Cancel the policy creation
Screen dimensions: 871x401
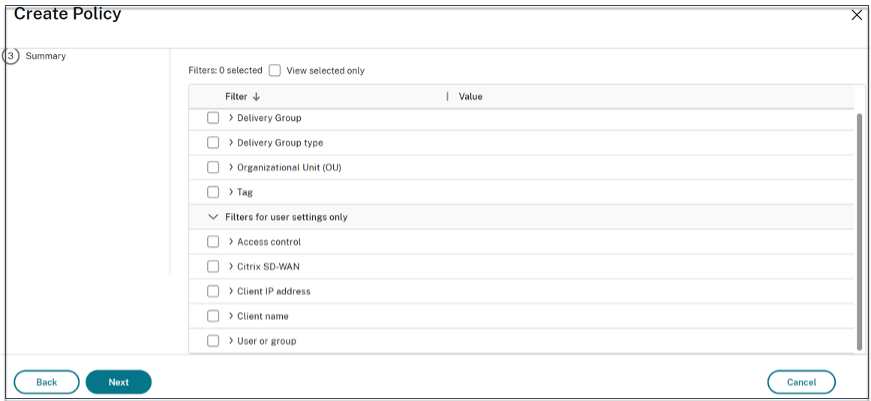click(x=801, y=382)
